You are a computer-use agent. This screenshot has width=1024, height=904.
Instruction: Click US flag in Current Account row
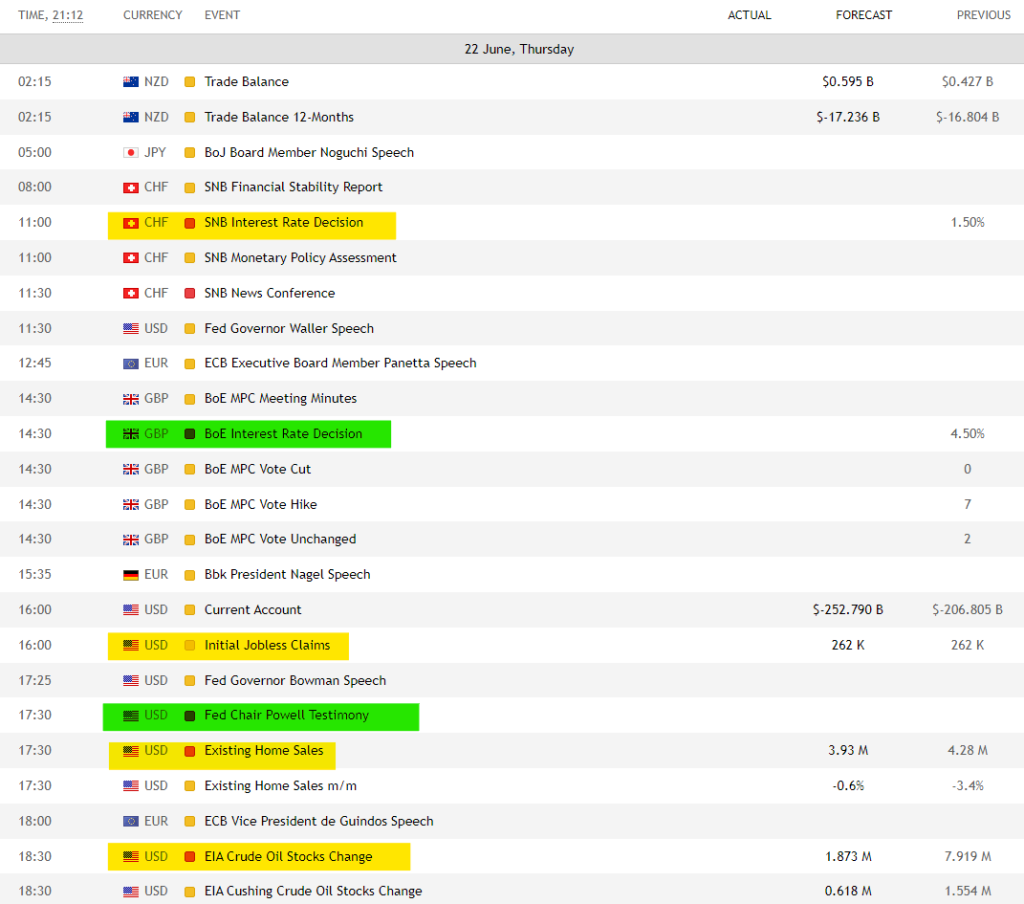(x=131, y=610)
